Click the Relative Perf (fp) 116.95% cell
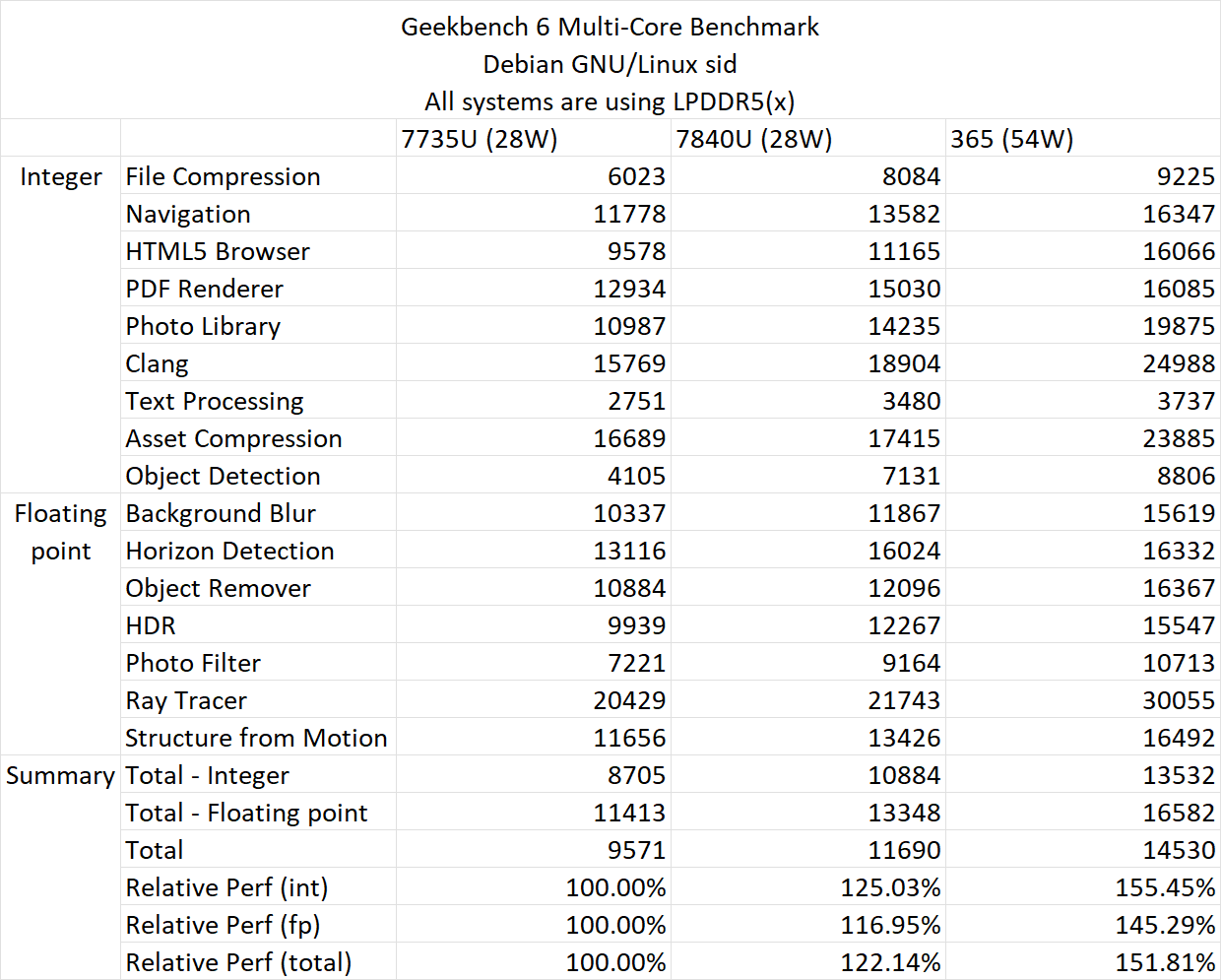Image resolution: width=1221 pixels, height=980 pixels. click(x=890, y=926)
